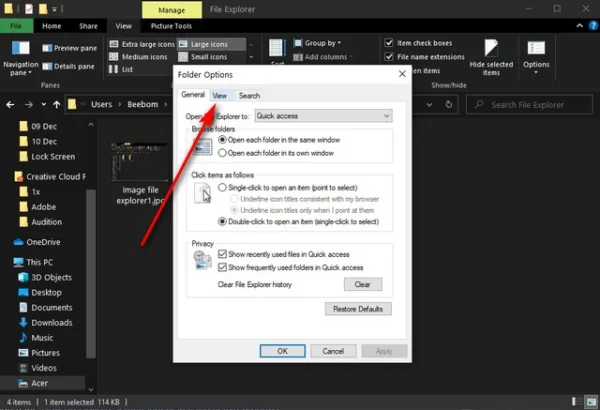Open the Navigation pane menu
The image size is (600, 410).
tap(20, 58)
